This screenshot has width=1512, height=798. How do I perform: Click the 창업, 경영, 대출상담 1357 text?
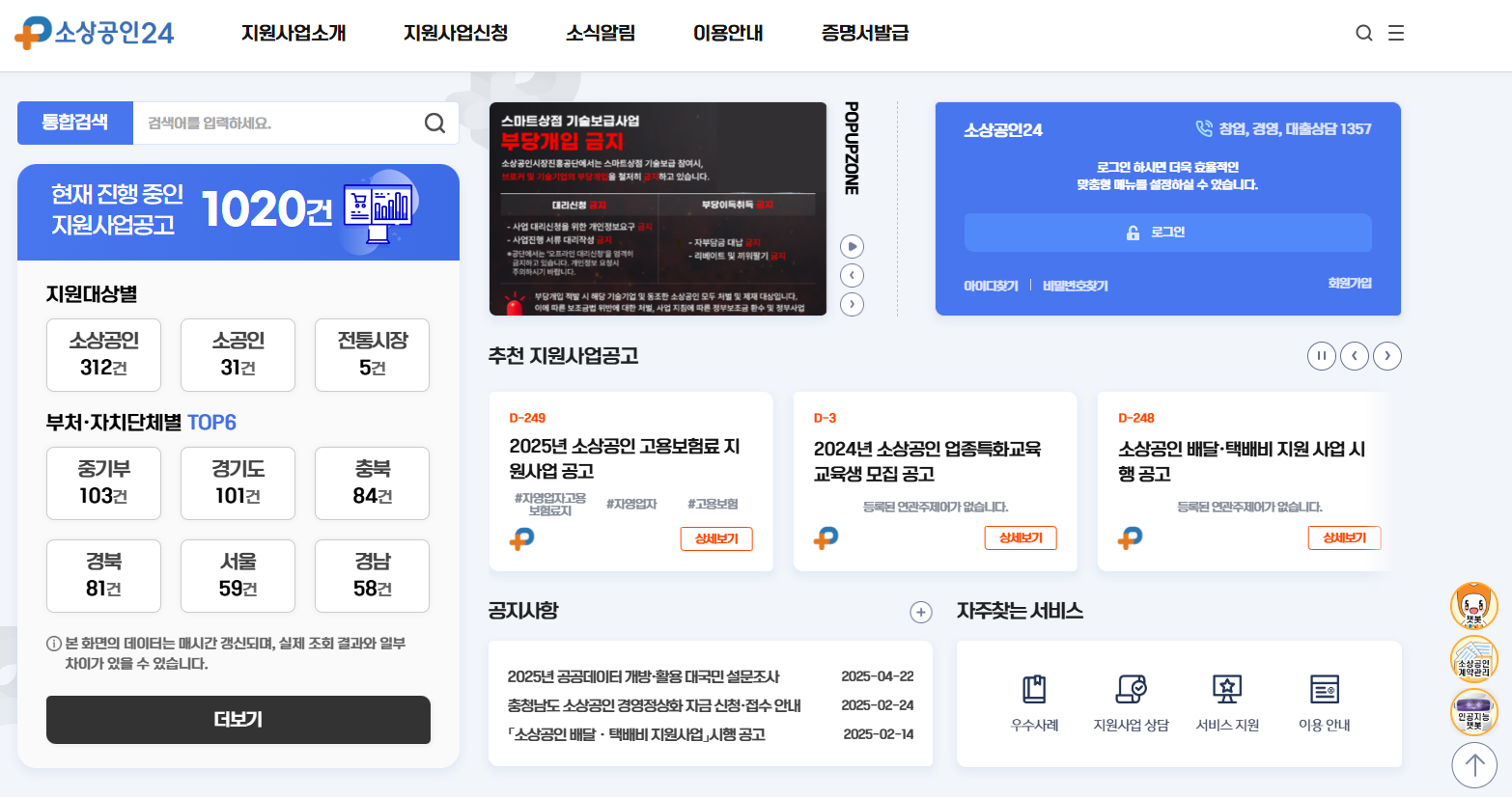pyautogui.click(x=1295, y=128)
